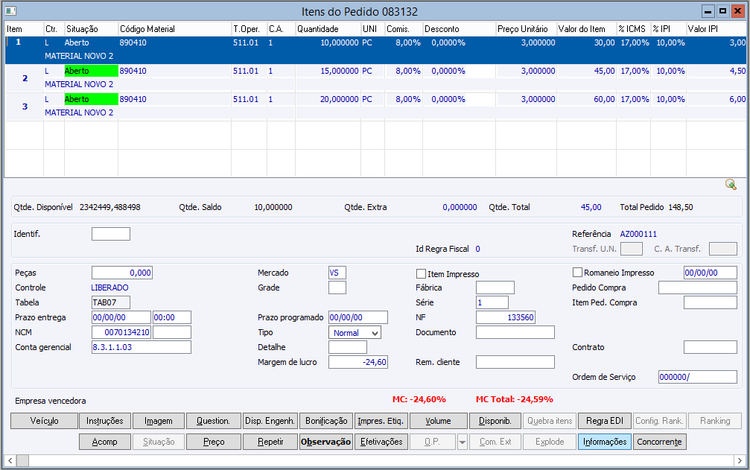The height and width of the screenshot is (470, 750).
Task: Expand the arrow next to O.P. button
Action: click(462, 441)
